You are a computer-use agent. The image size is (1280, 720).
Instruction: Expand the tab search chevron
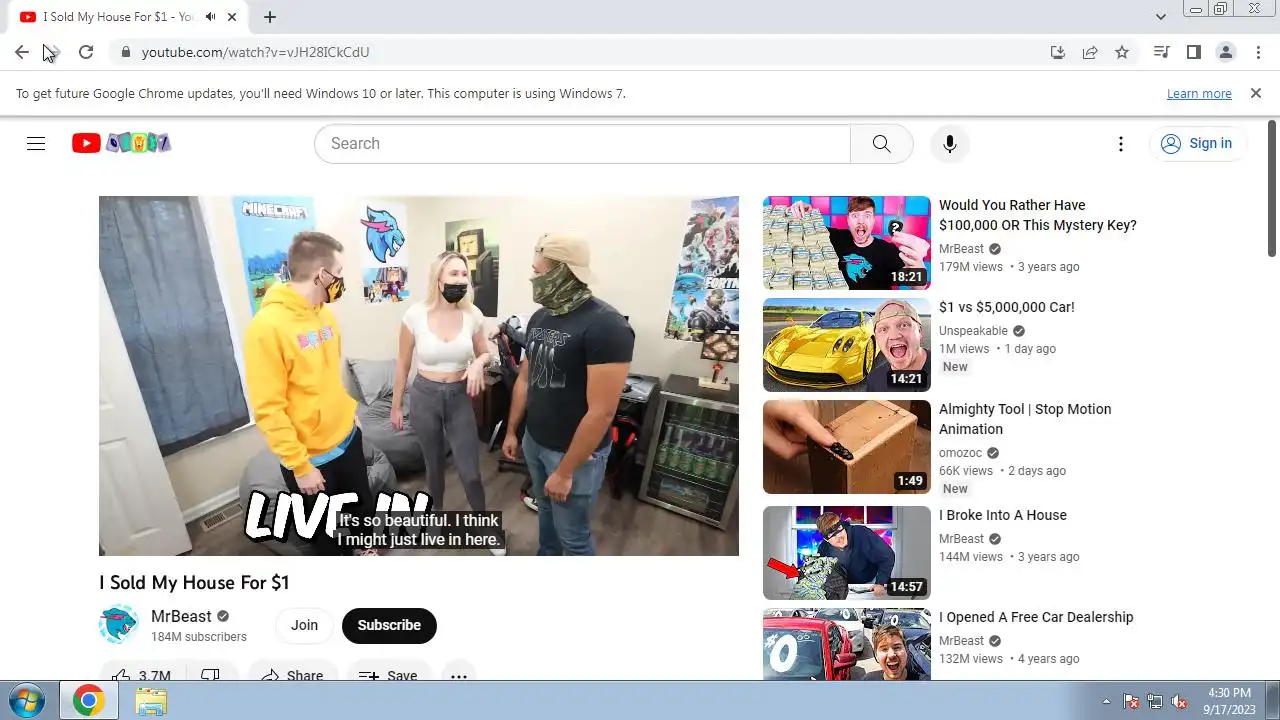[x=1160, y=17]
